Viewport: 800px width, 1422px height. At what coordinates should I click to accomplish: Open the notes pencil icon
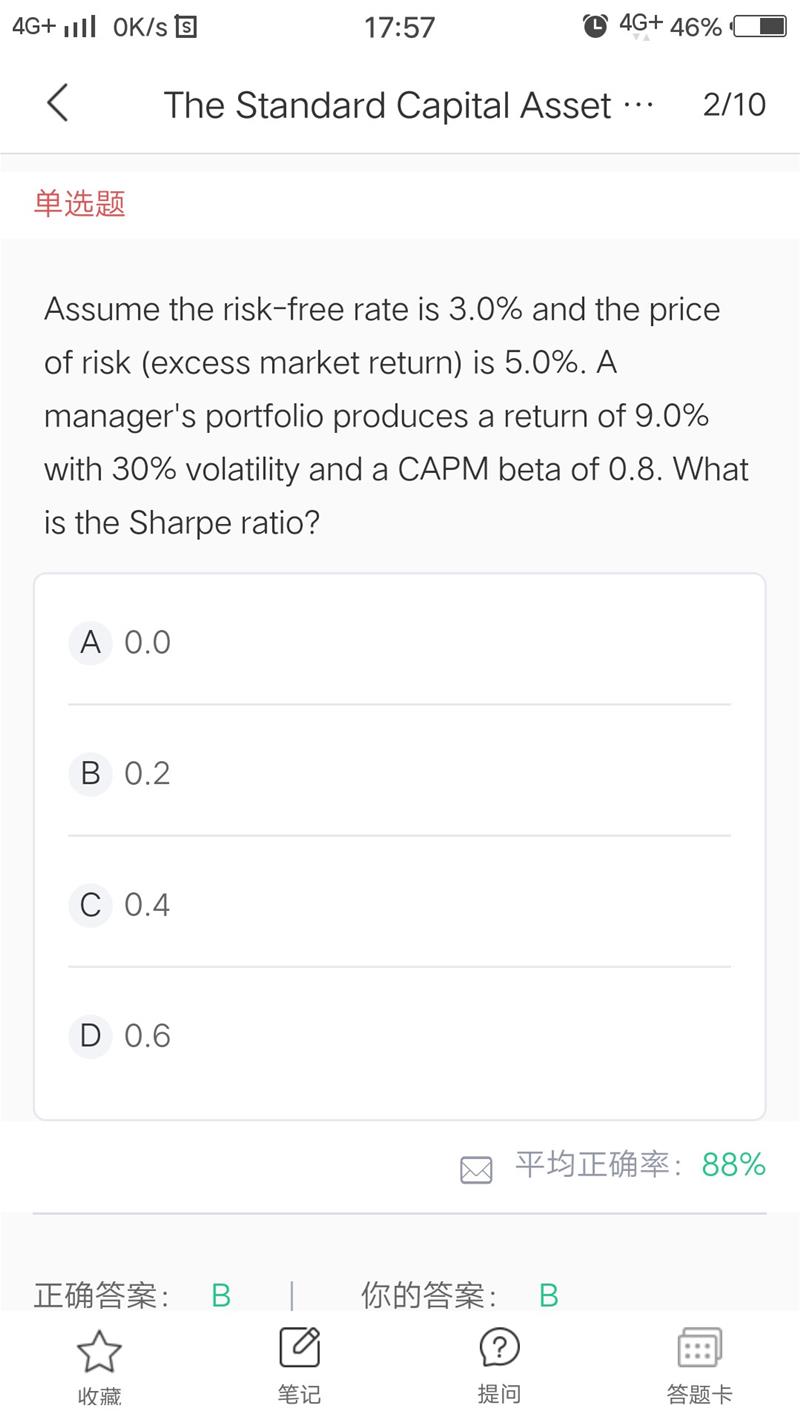point(299,1348)
